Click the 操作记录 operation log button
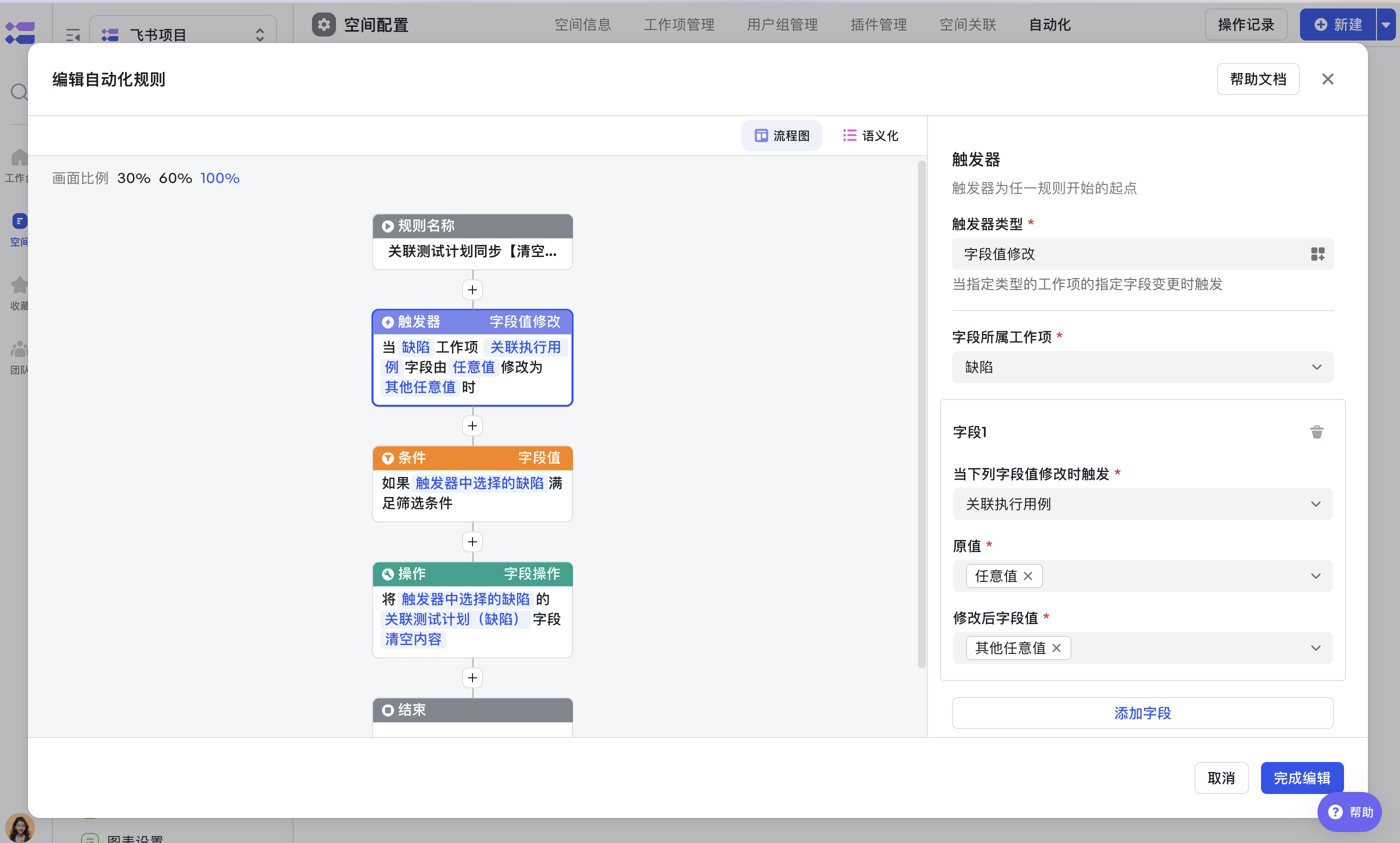Viewport: 1400px width, 843px height. pyautogui.click(x=1246, y=24)
